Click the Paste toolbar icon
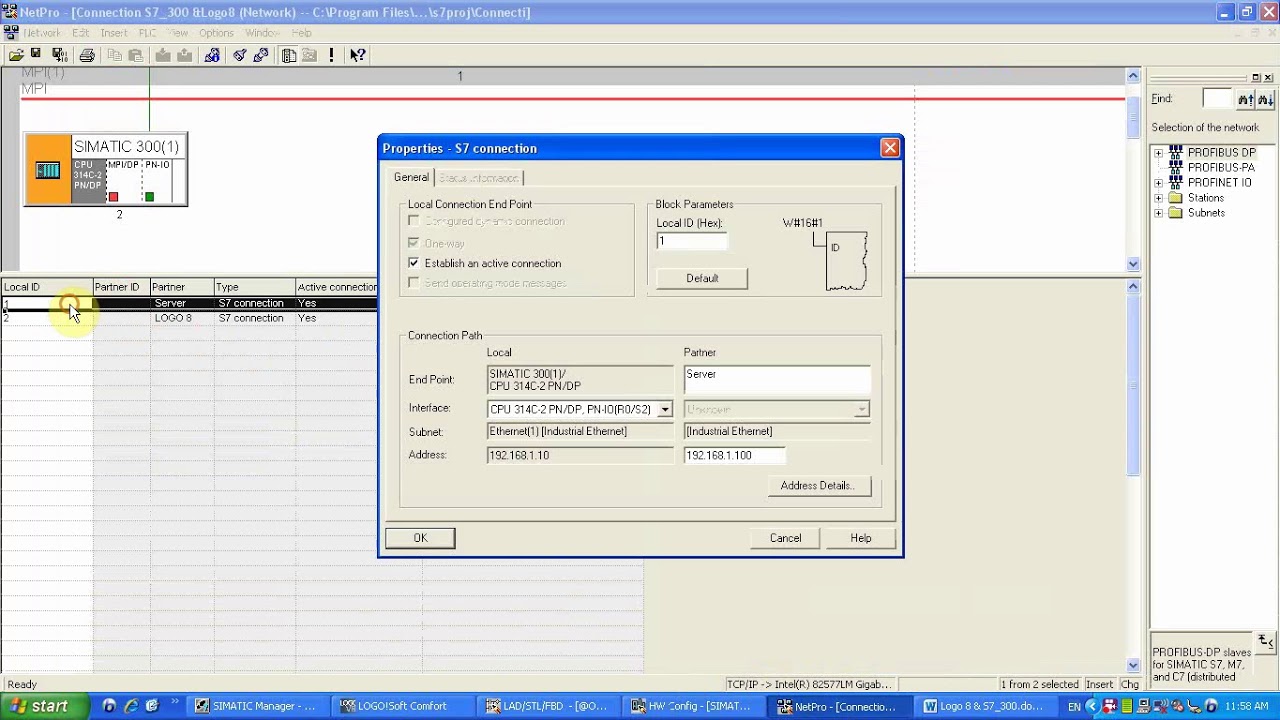The width and height of the screenshot is (1280, 720). coord(135,55)
